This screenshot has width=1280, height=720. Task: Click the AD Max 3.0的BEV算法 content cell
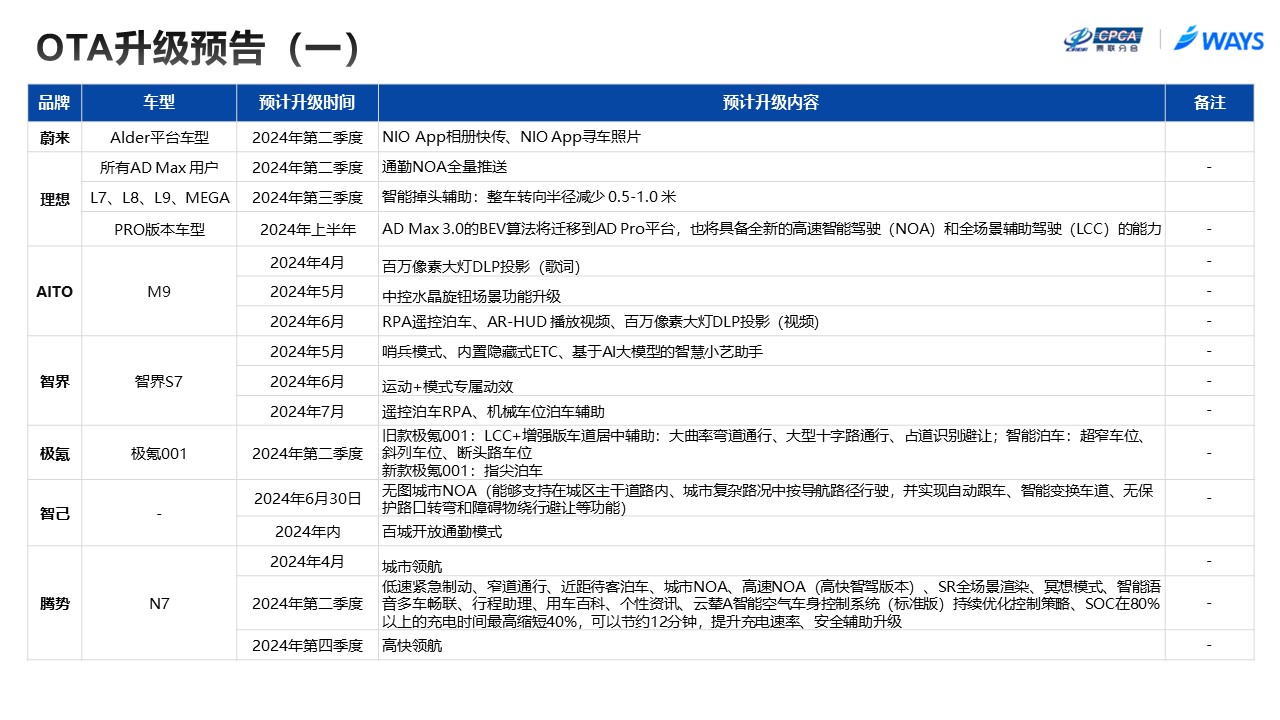pyautogui.click(x=771, y=229)
